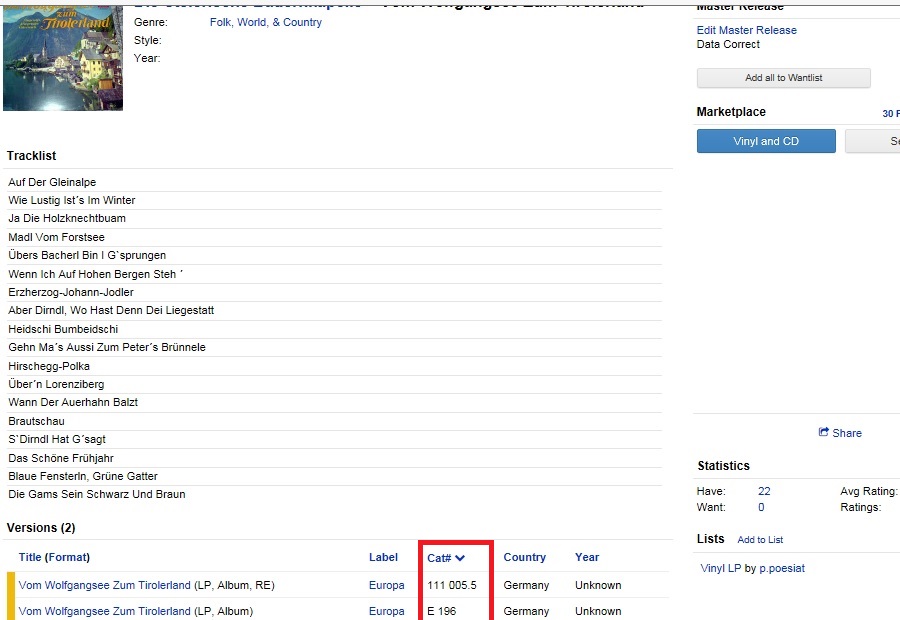The image size is (900, 620).
Task: Select the track Über'n Lorenziberg
Action: (x=56, y=384)
